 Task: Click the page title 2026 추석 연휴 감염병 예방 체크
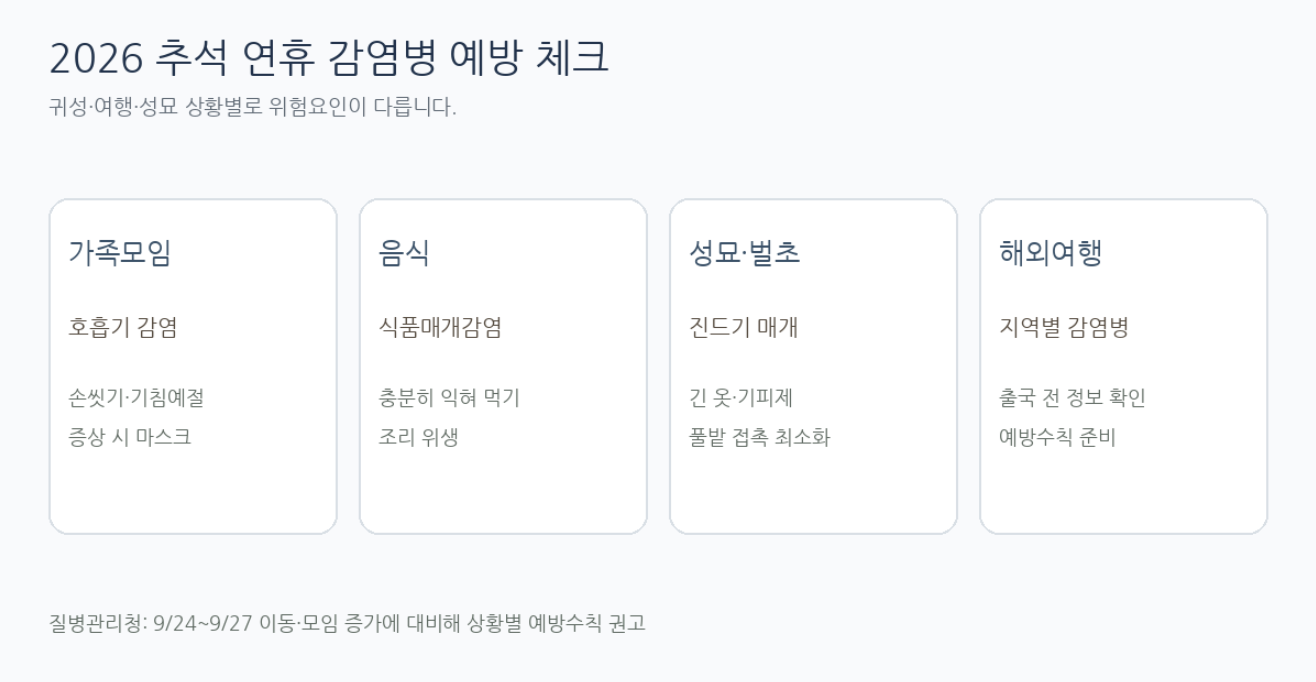(x=328, y=58)
